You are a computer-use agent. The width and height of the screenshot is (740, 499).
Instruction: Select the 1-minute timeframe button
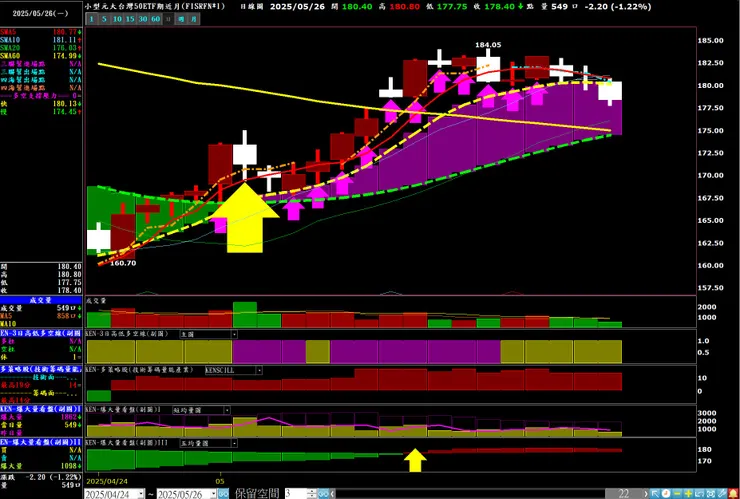(x=92, y=19)
